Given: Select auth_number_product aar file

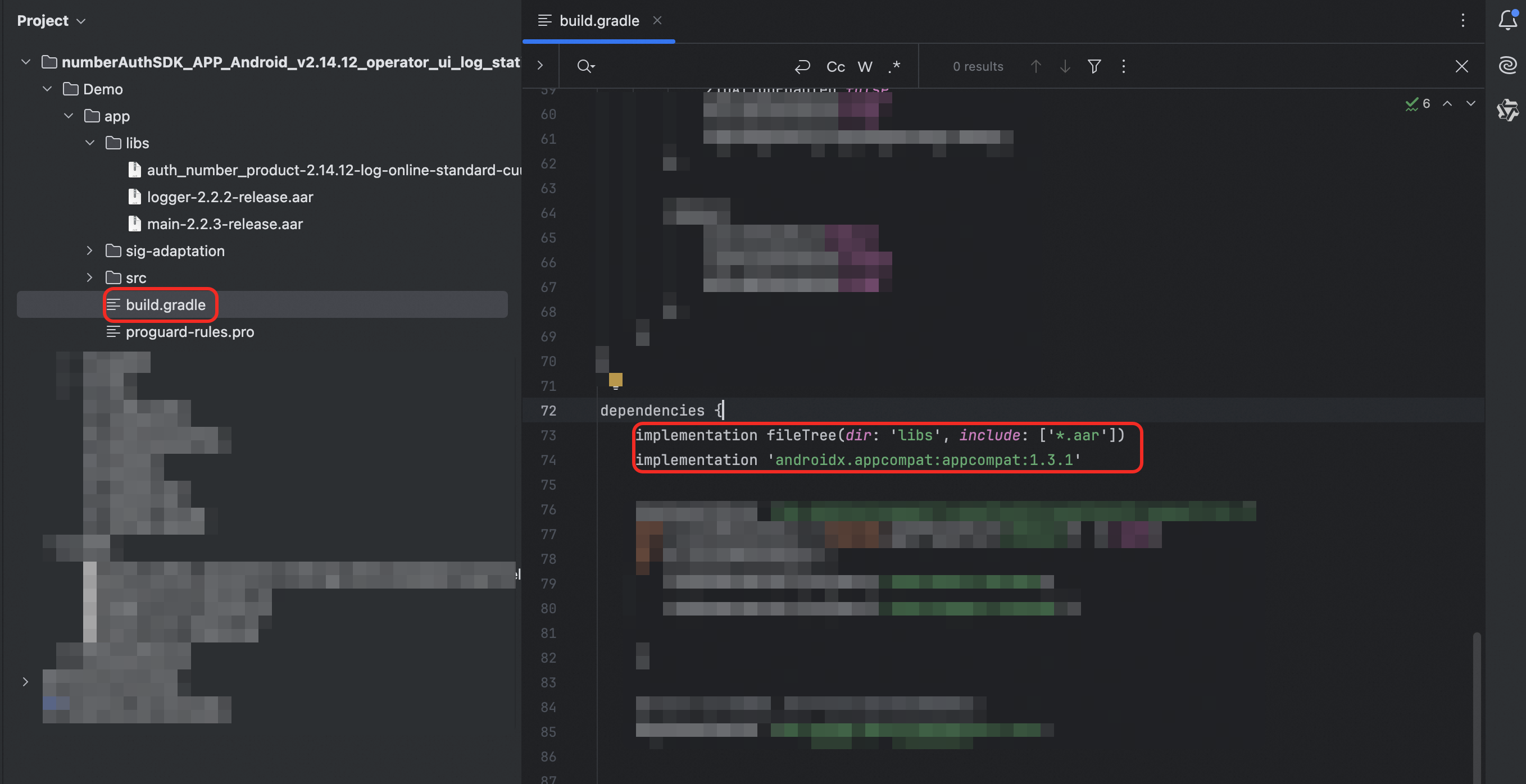Looking at the screenshot, I should [x=324, y=170].
